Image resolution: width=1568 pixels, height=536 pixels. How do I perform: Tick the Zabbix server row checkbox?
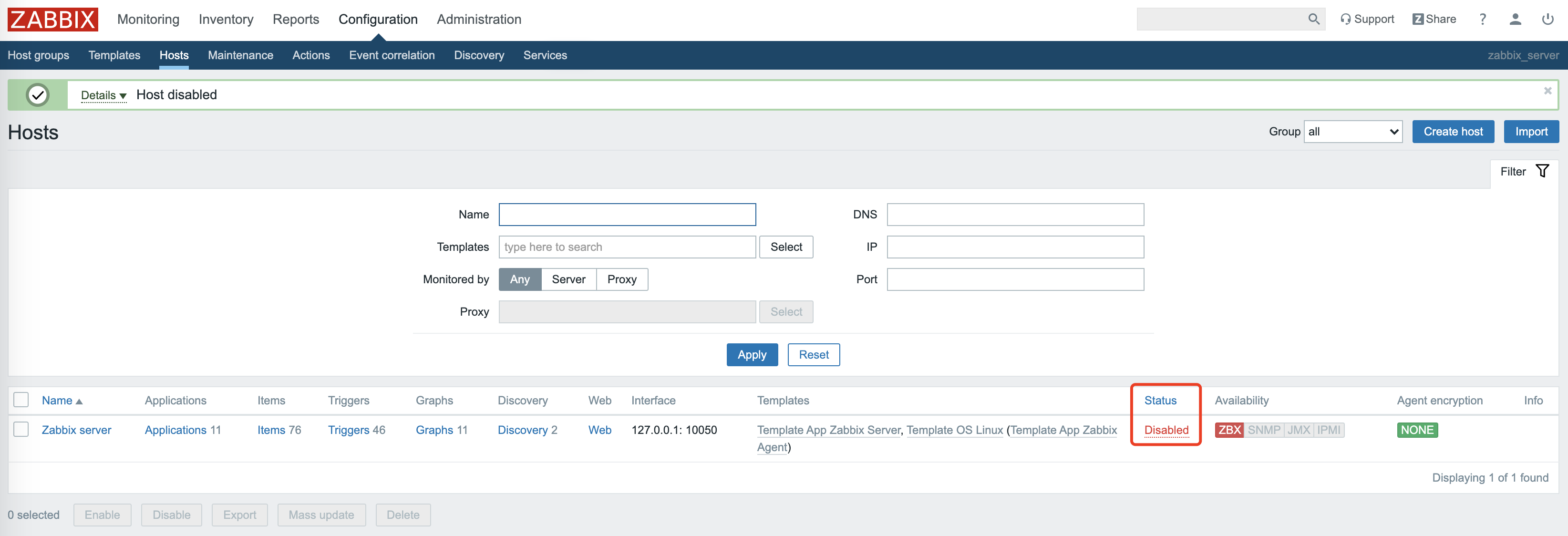click(x=21, y=430)
